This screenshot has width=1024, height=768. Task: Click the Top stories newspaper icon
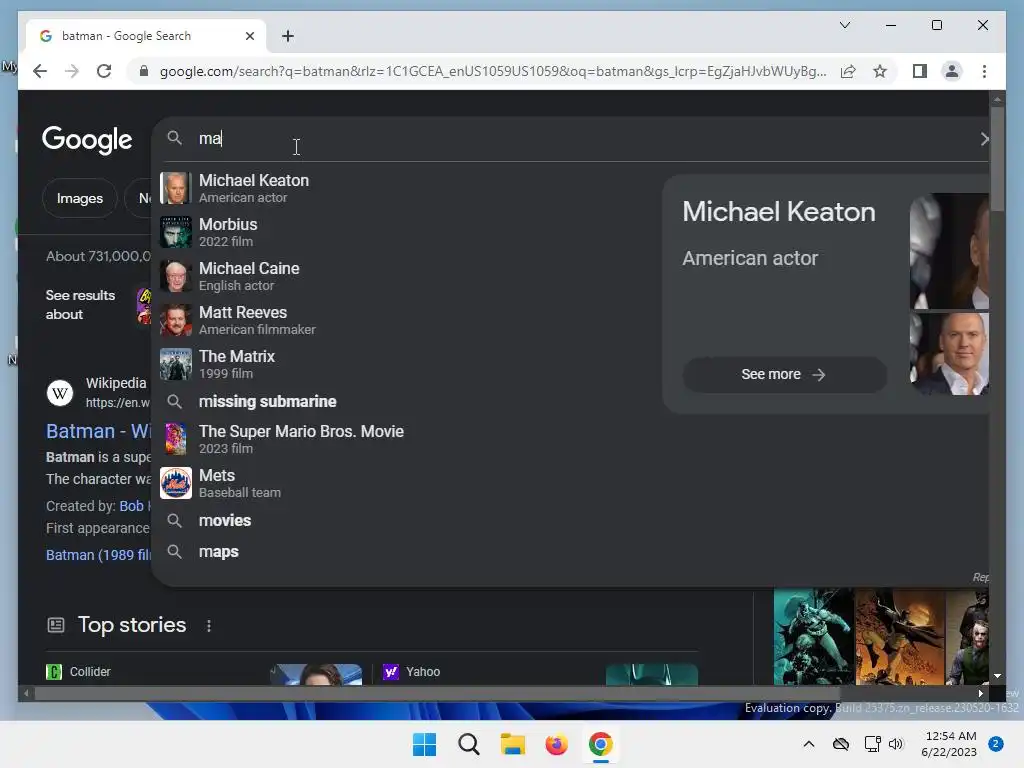[x=56, y=625]
